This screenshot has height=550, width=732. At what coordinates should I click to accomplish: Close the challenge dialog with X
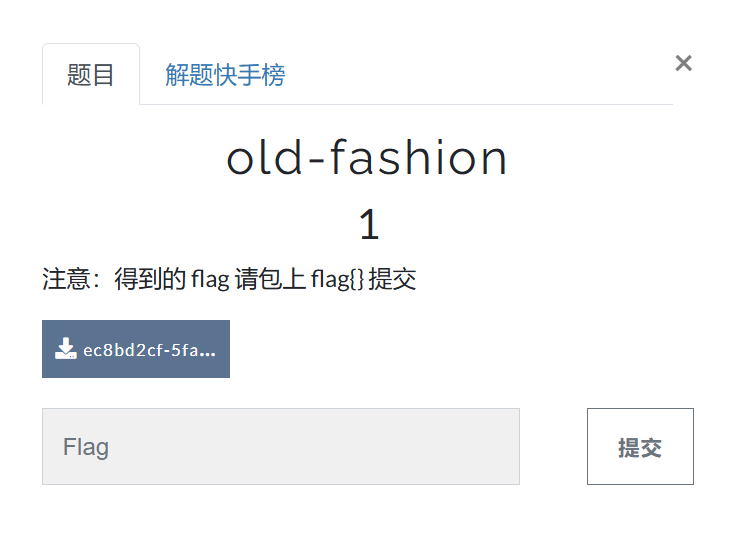click(x=683, y=63)
